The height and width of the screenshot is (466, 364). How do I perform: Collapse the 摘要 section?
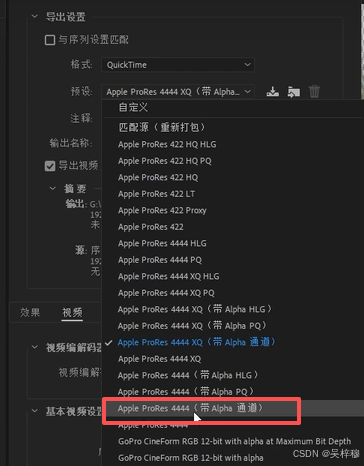click(x=53, y=188)
